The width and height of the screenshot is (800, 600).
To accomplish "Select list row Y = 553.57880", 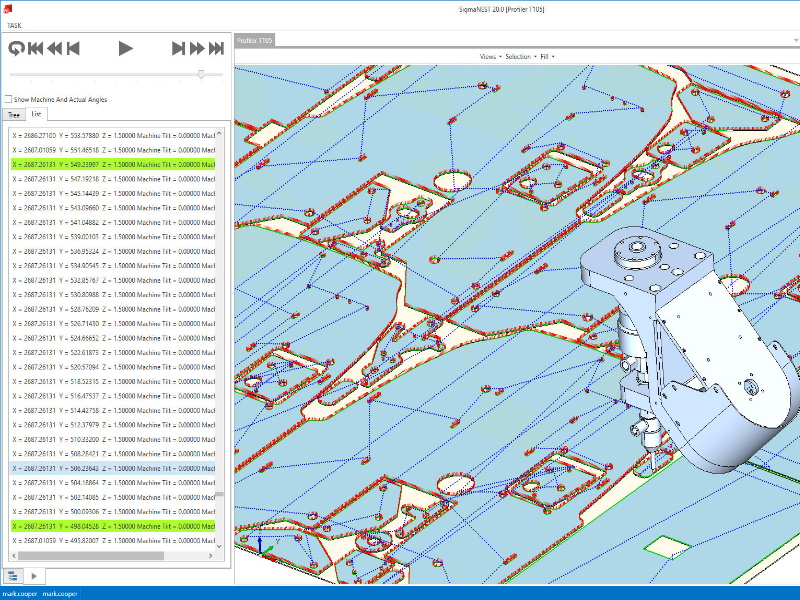I will point(113,136).
